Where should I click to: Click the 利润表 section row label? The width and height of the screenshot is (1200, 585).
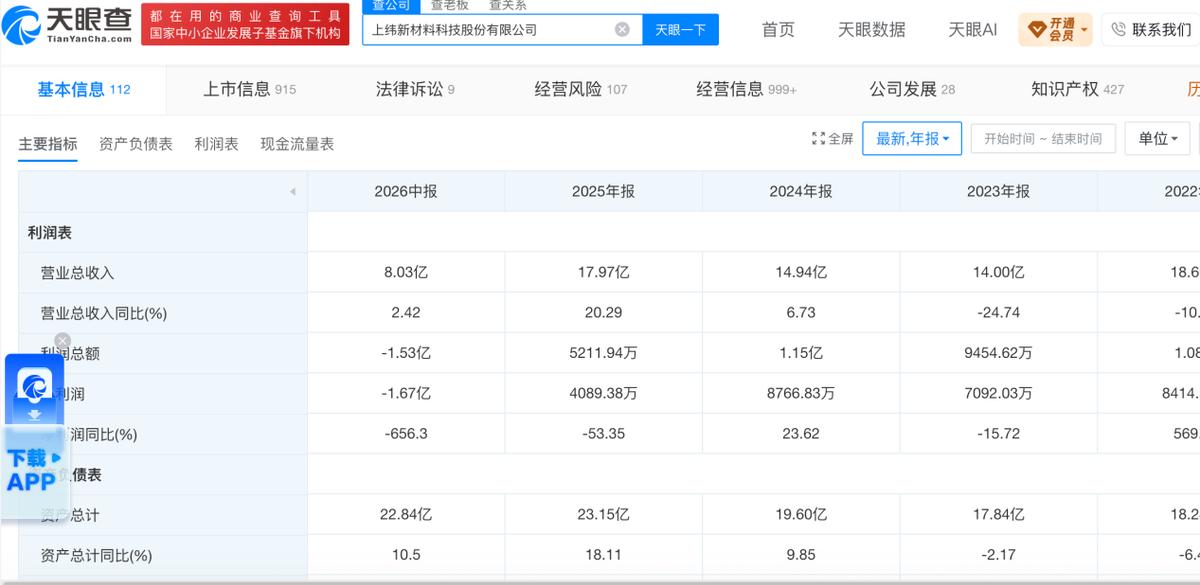point(49,232)
